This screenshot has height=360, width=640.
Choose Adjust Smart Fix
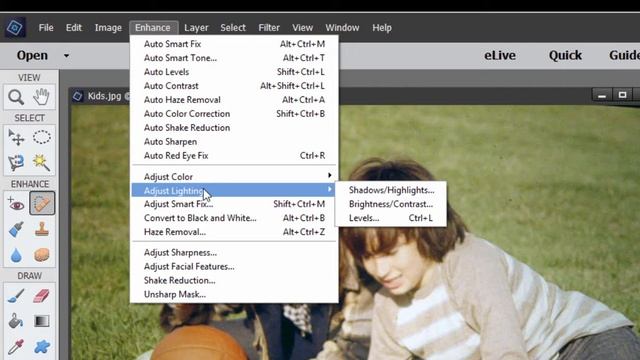pyautogui.click(x=234, y=204)
